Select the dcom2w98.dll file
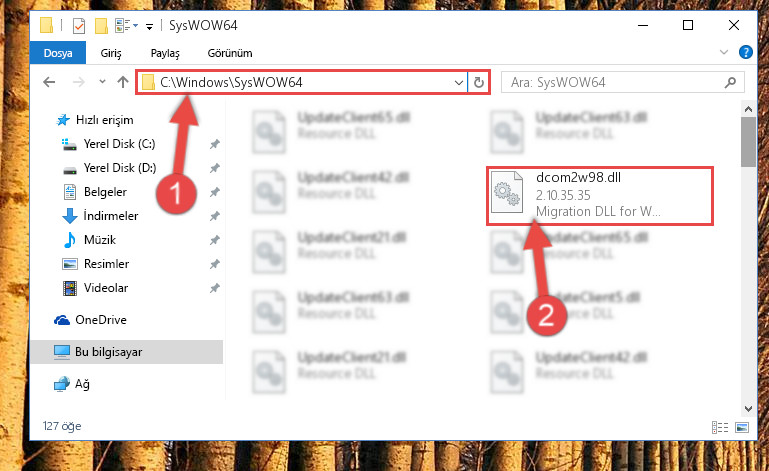Viewport: 769px width, 471px height. click(x=599, y=195)
